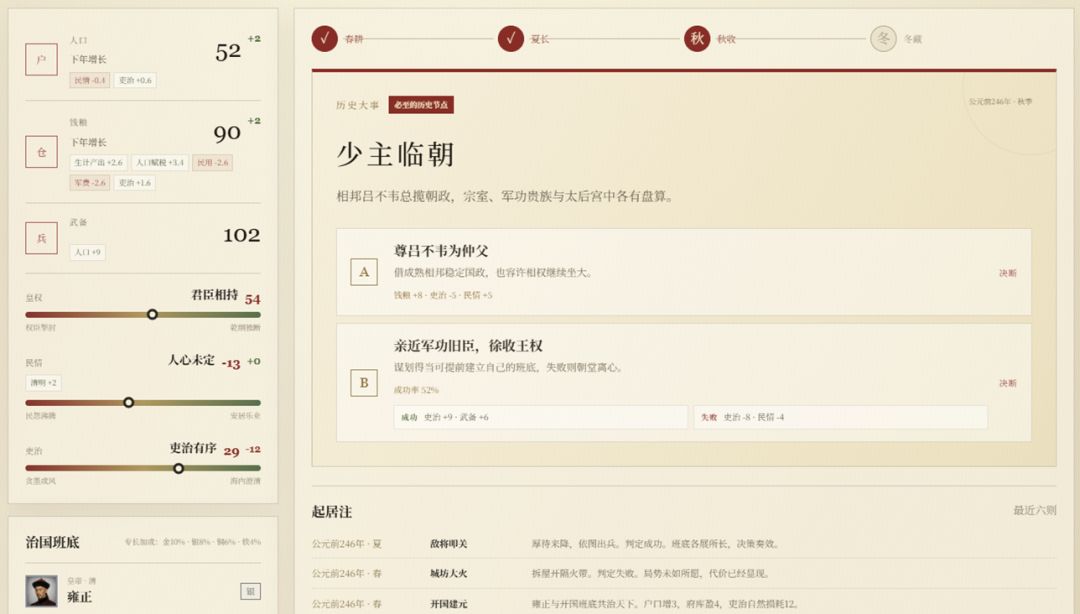The height and width of the screenshot is (614, 1080).
Task: Click the 民情 -0.4 tag under 人口
Action: 90,80
